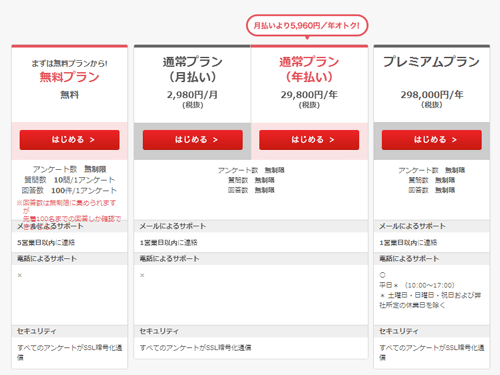Click 無料 price under the free plan
This screenshot has width=500, height=375.
[69, 95]
